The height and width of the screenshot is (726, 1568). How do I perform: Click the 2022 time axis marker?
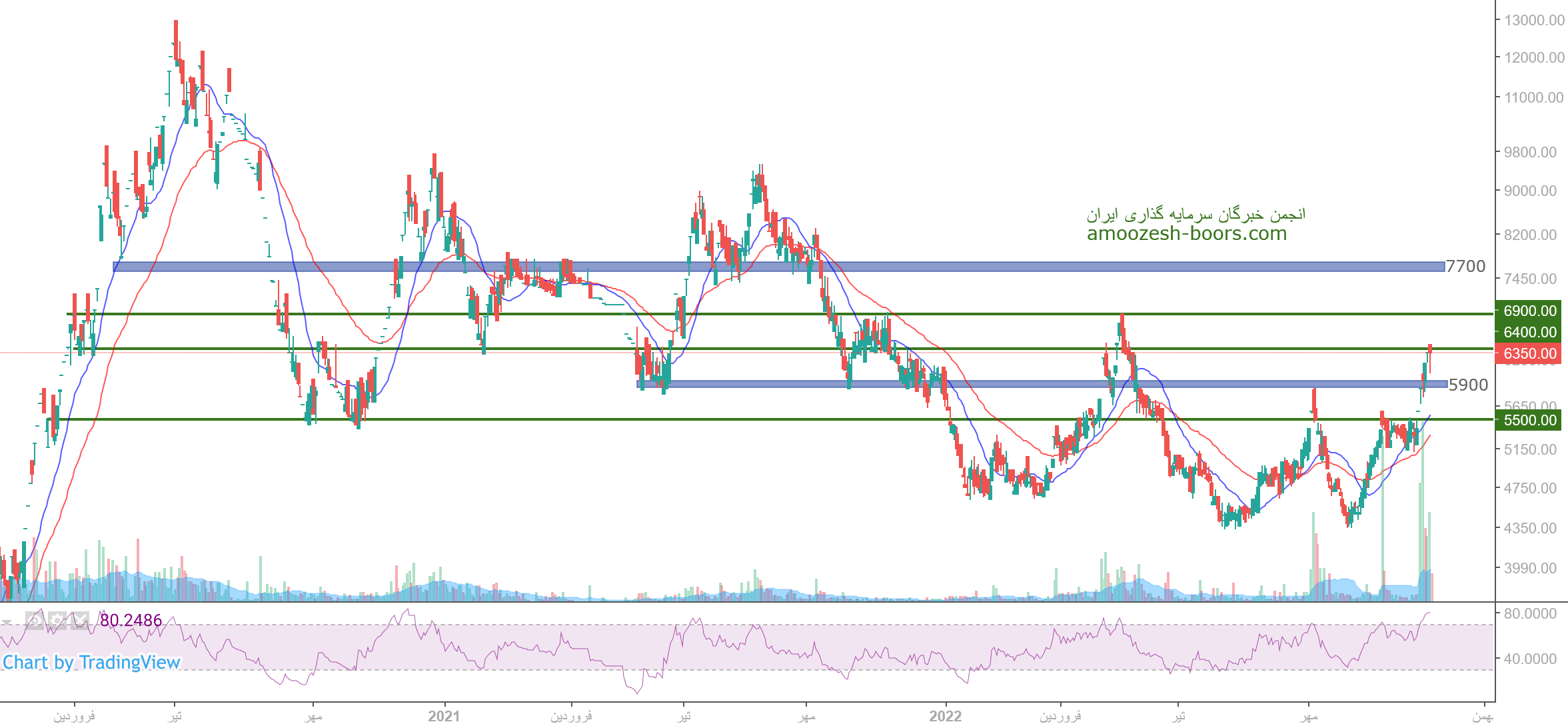click(x=946, y=716)
